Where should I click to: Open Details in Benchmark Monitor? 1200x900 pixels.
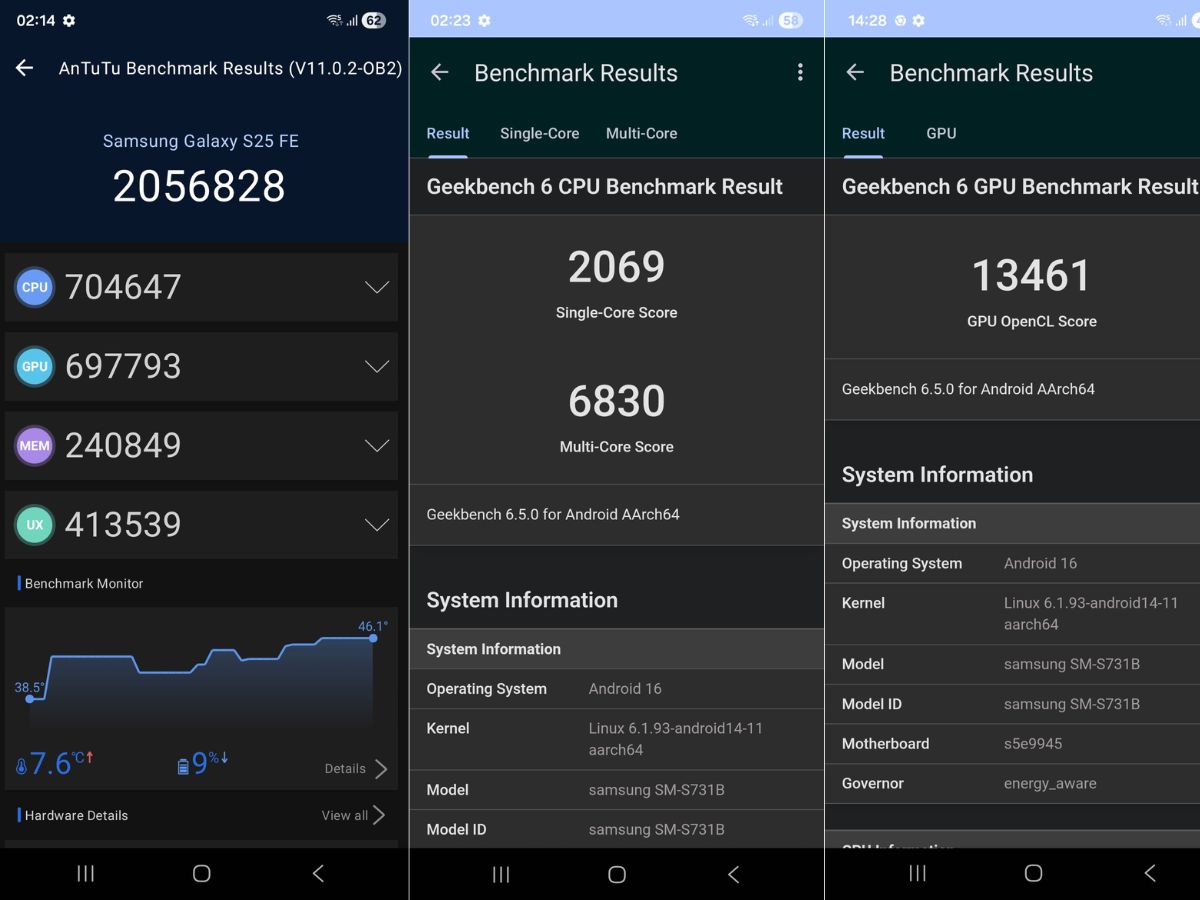355,768
